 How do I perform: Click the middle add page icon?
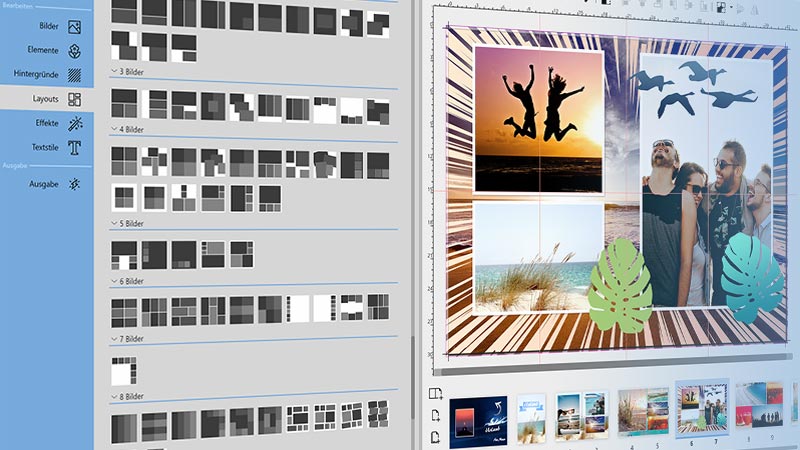click(435, 415)
